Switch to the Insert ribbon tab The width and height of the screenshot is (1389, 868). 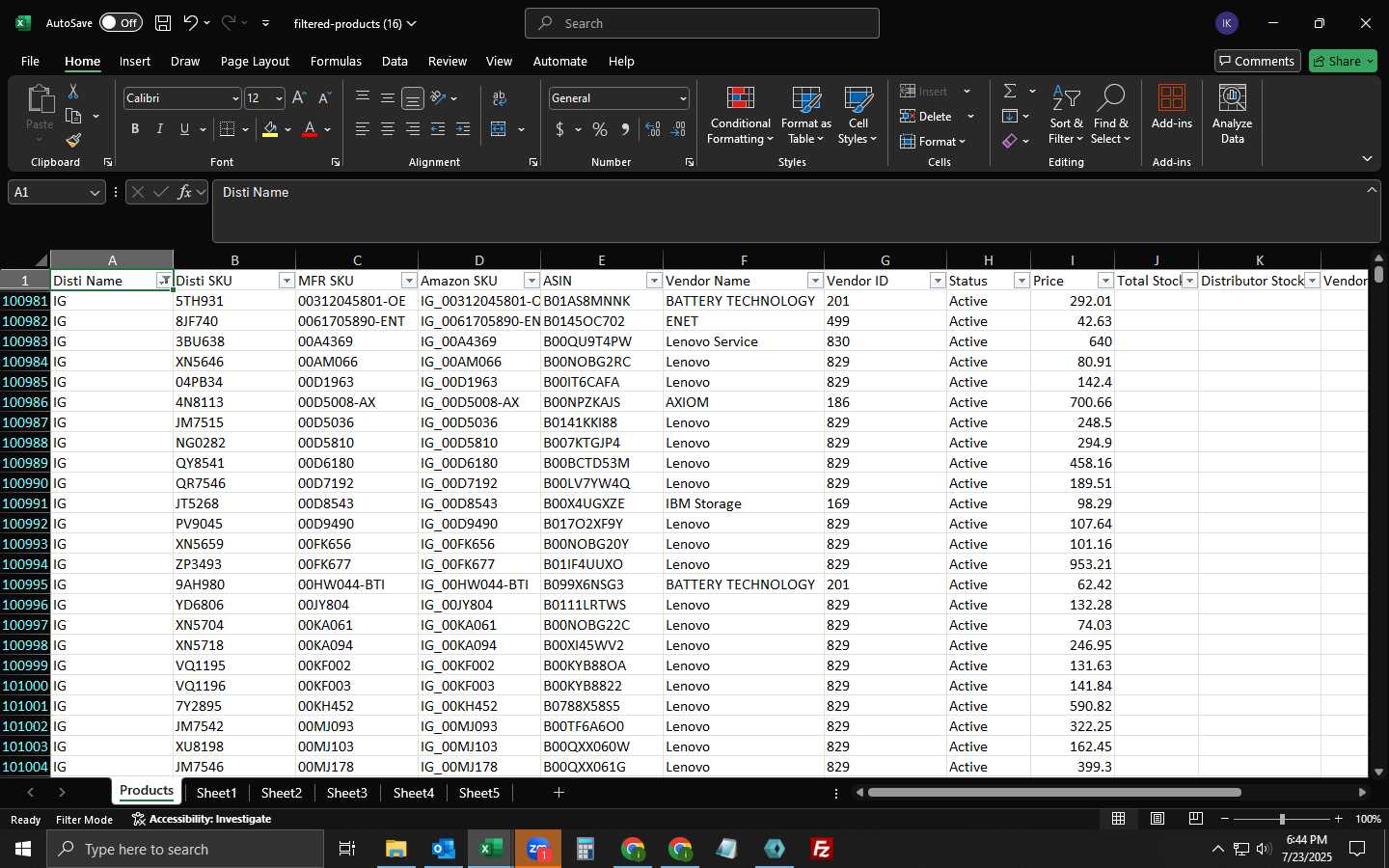[x=135, y=61]
